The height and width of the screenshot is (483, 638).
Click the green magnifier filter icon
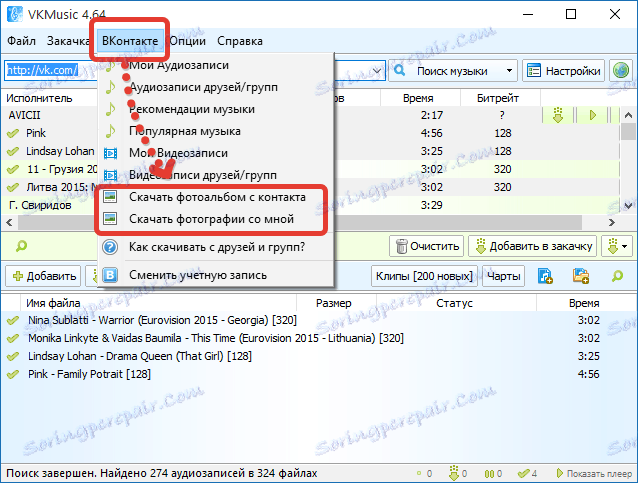pos(21,246)
